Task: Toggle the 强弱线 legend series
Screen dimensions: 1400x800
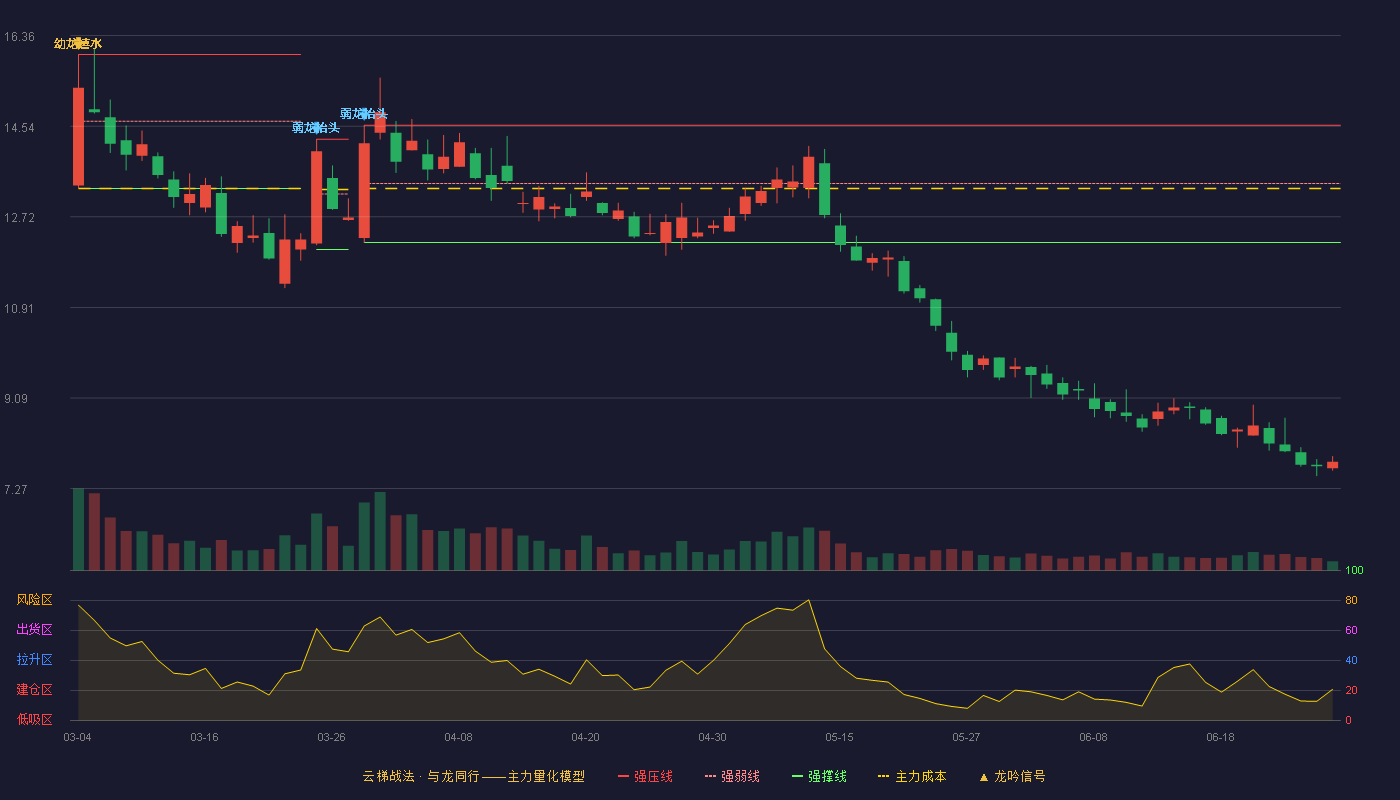Action: pos(732,776)
